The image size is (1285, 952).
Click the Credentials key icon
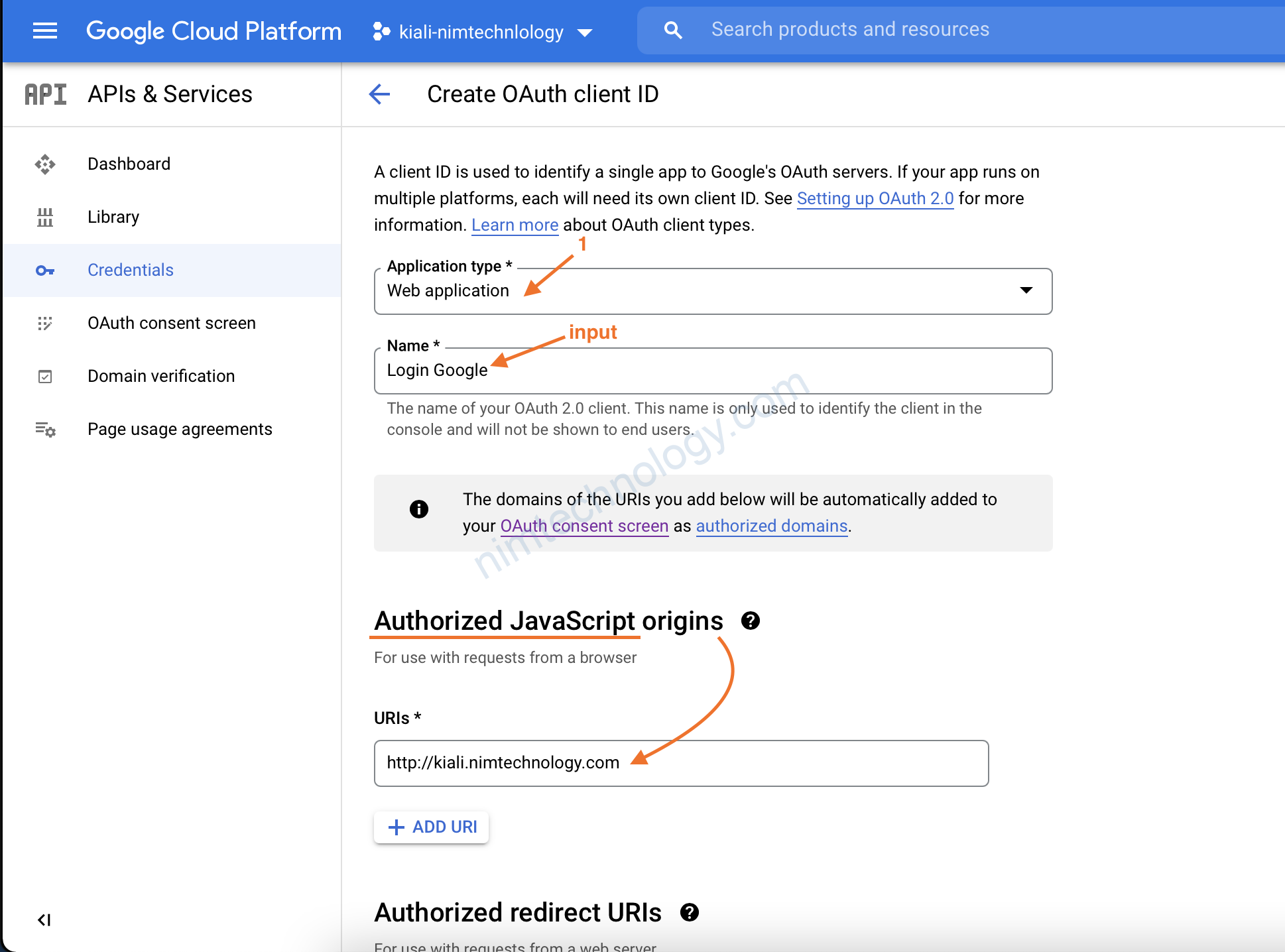(x=45, y=270)
